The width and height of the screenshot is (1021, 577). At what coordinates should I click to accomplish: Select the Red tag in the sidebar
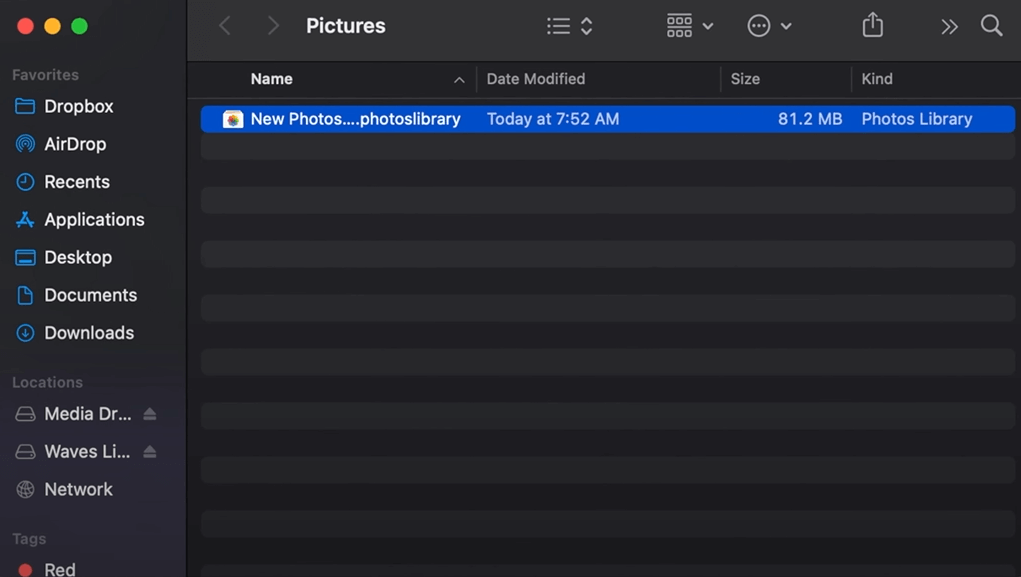coord(59,567)
